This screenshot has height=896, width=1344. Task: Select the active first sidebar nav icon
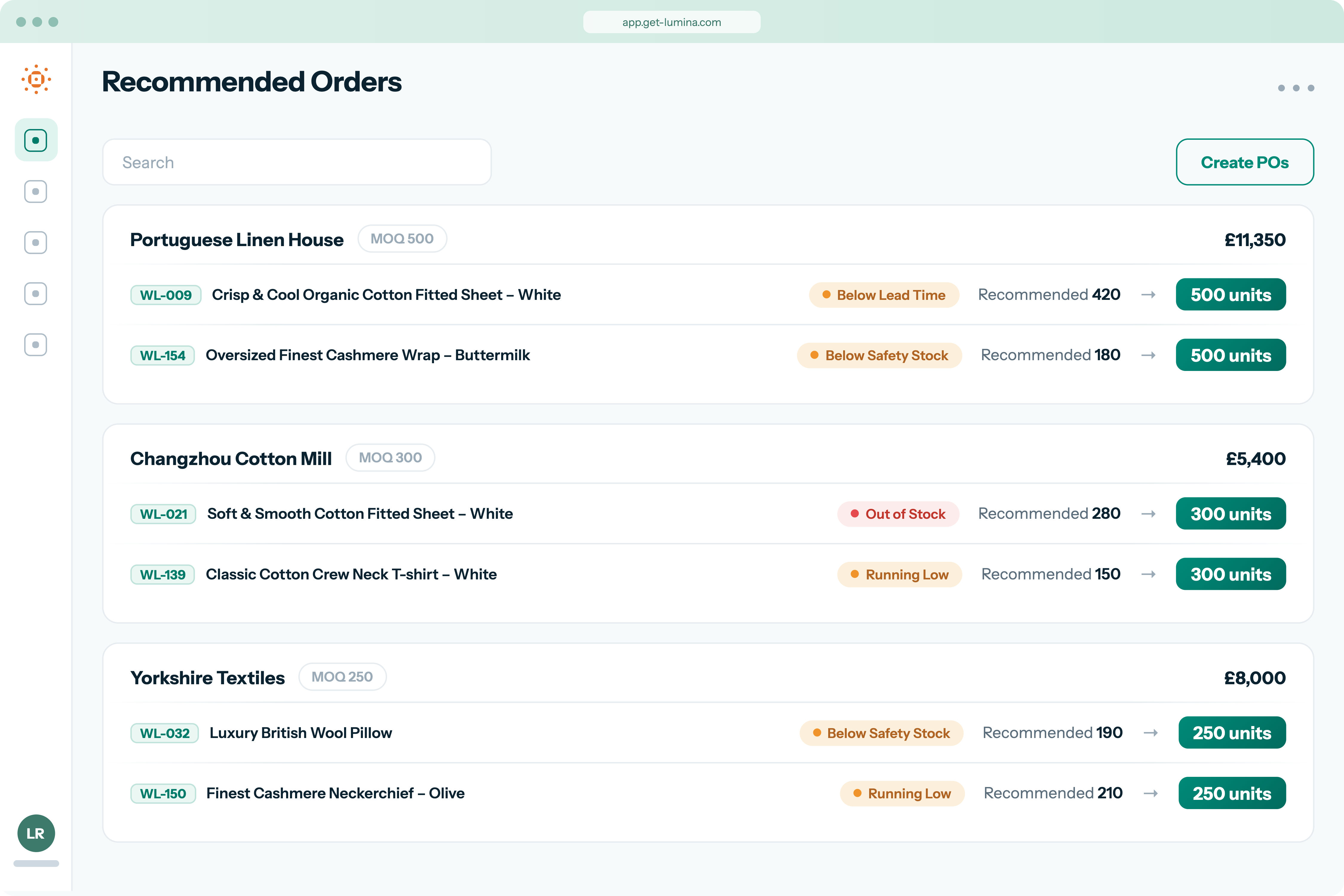(x=36, y=140)
